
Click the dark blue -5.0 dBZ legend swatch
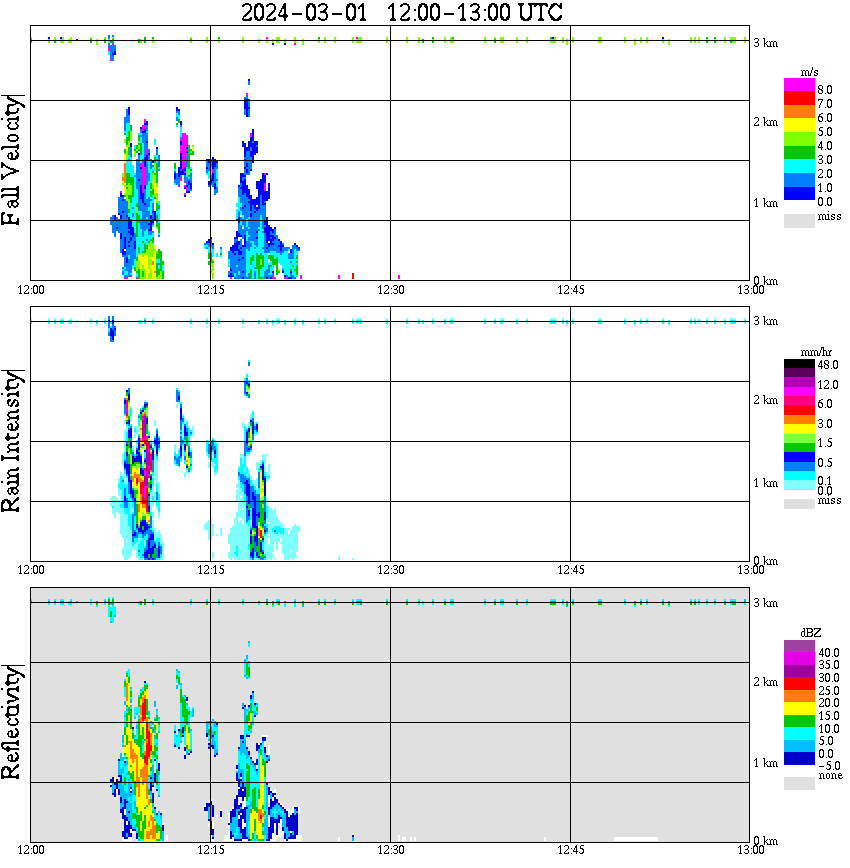[x=799, y=758]
